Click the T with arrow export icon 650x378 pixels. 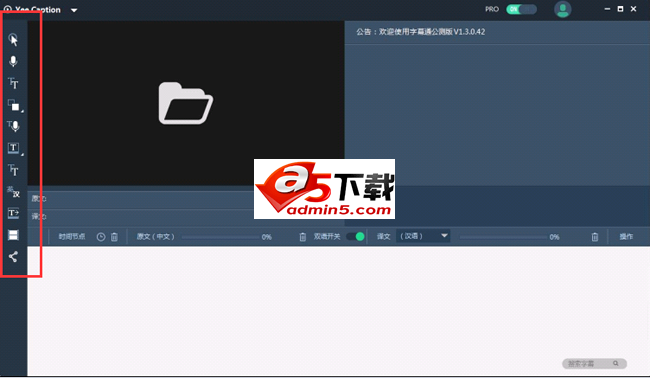point(13,213)
